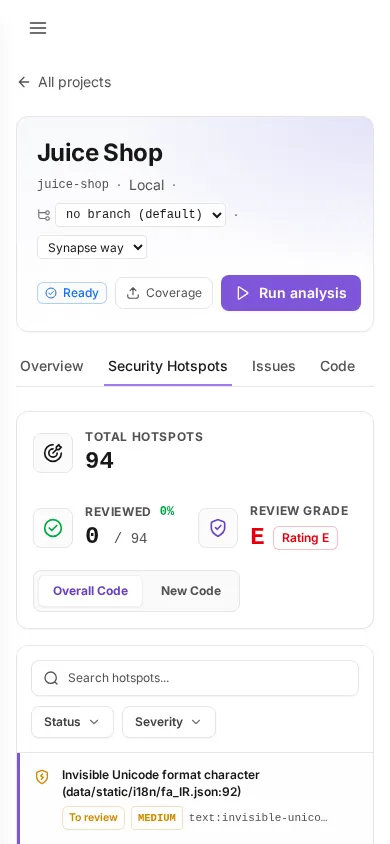Click the text:invisible-unico rule key

click(258, 818)
